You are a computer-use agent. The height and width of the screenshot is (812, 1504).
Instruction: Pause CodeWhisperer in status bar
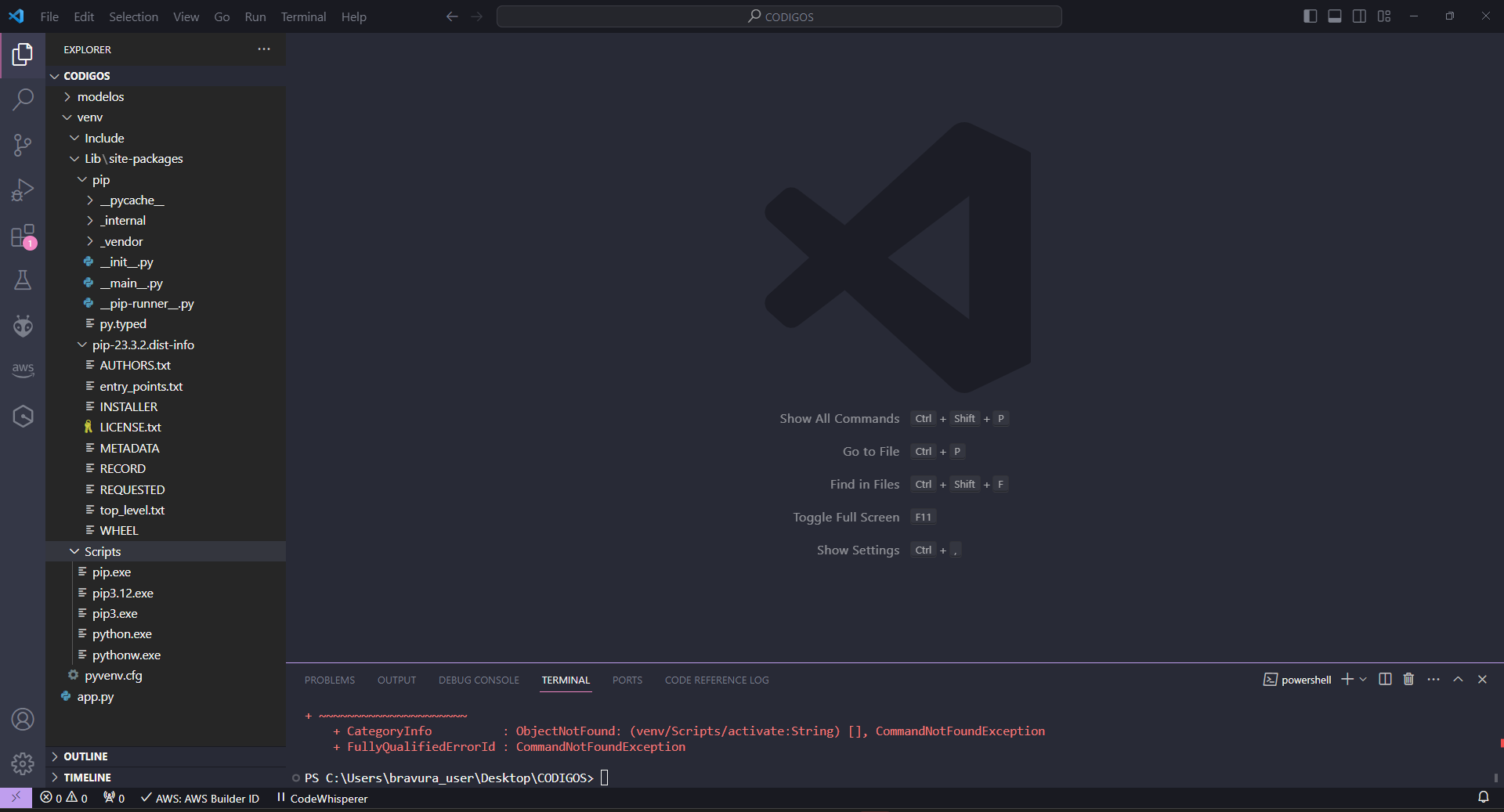(322, 798)
